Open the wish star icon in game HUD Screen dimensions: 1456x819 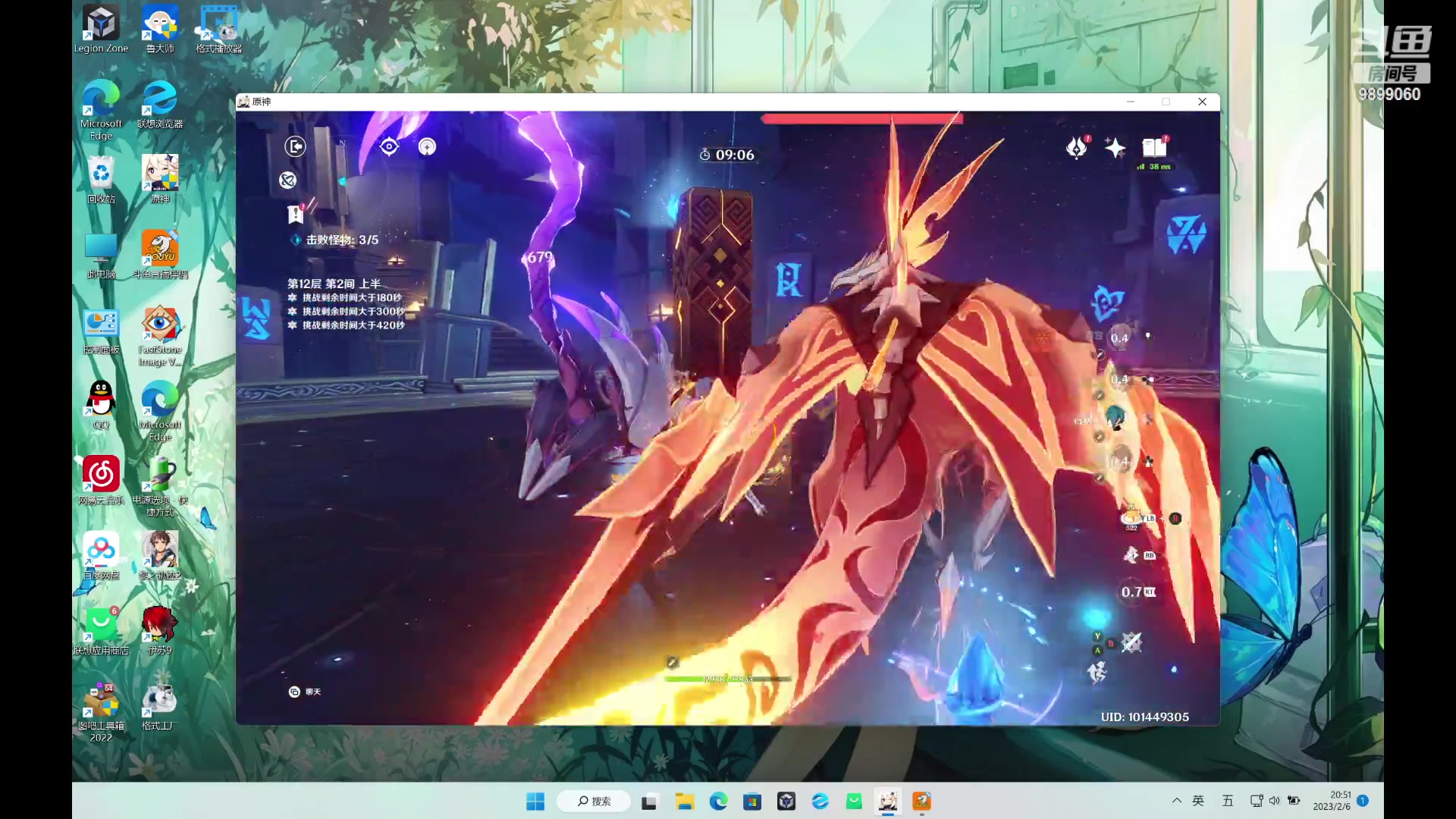tap(1115, 147)
